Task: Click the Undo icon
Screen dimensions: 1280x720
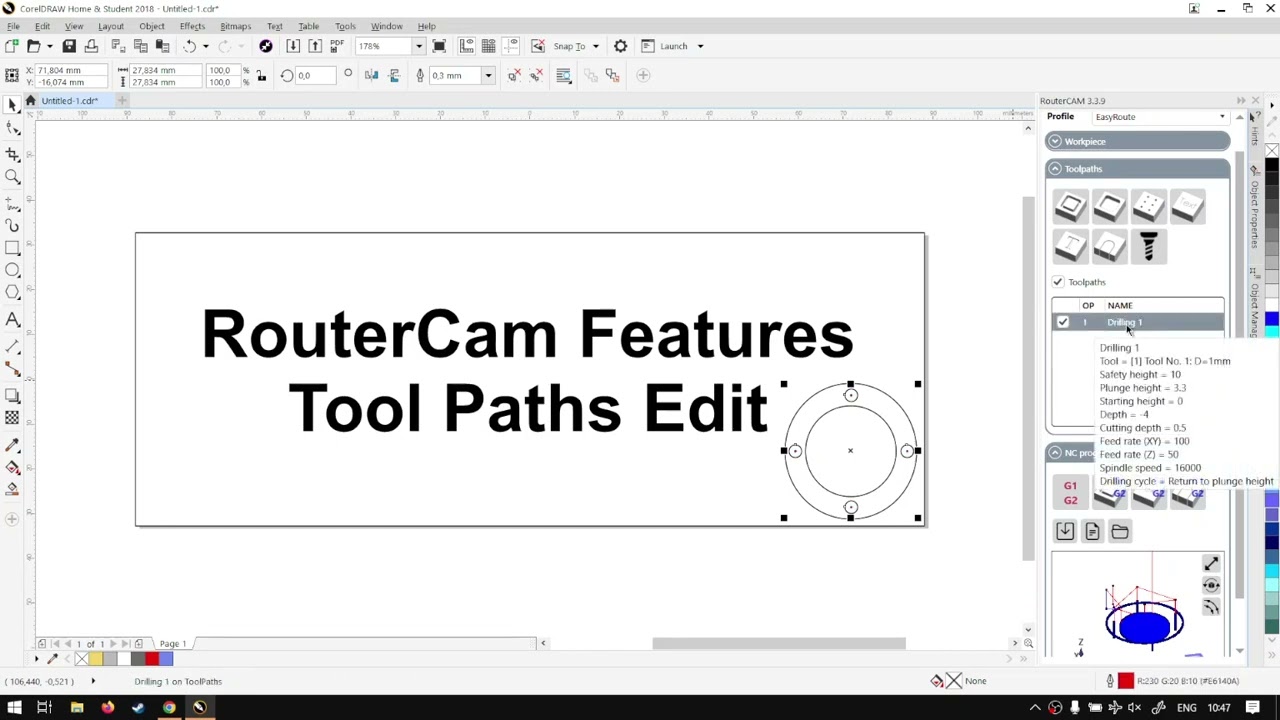Action: click(189, 46)
